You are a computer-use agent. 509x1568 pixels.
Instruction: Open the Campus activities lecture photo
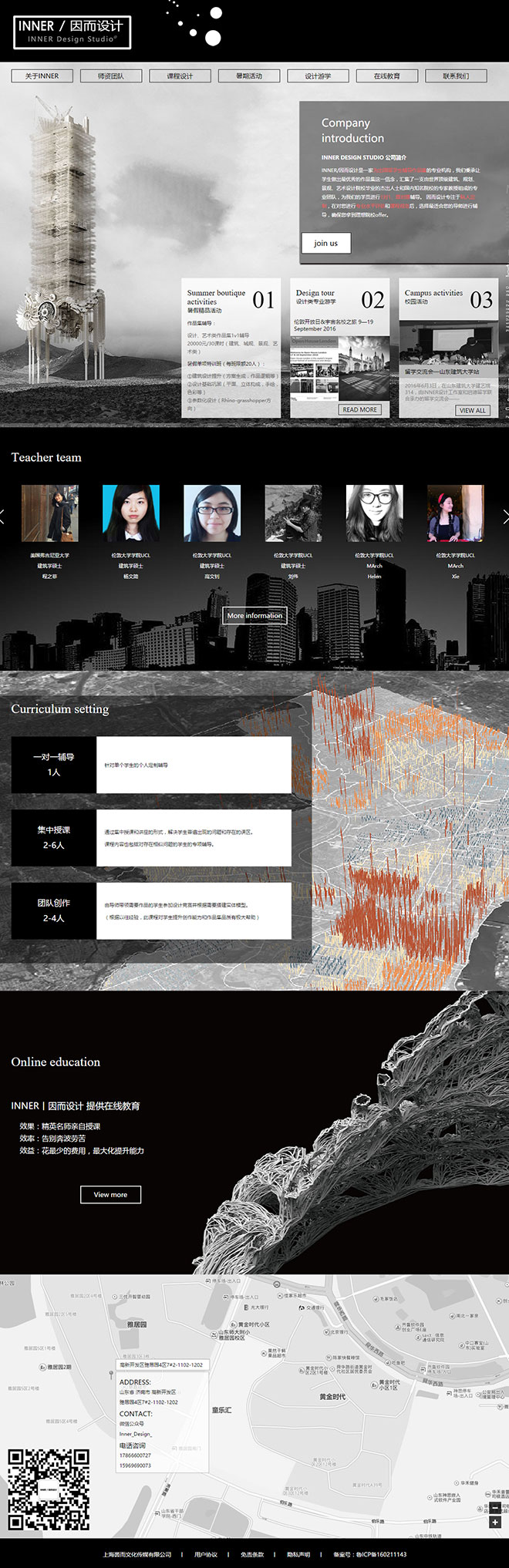pos(449,343)
